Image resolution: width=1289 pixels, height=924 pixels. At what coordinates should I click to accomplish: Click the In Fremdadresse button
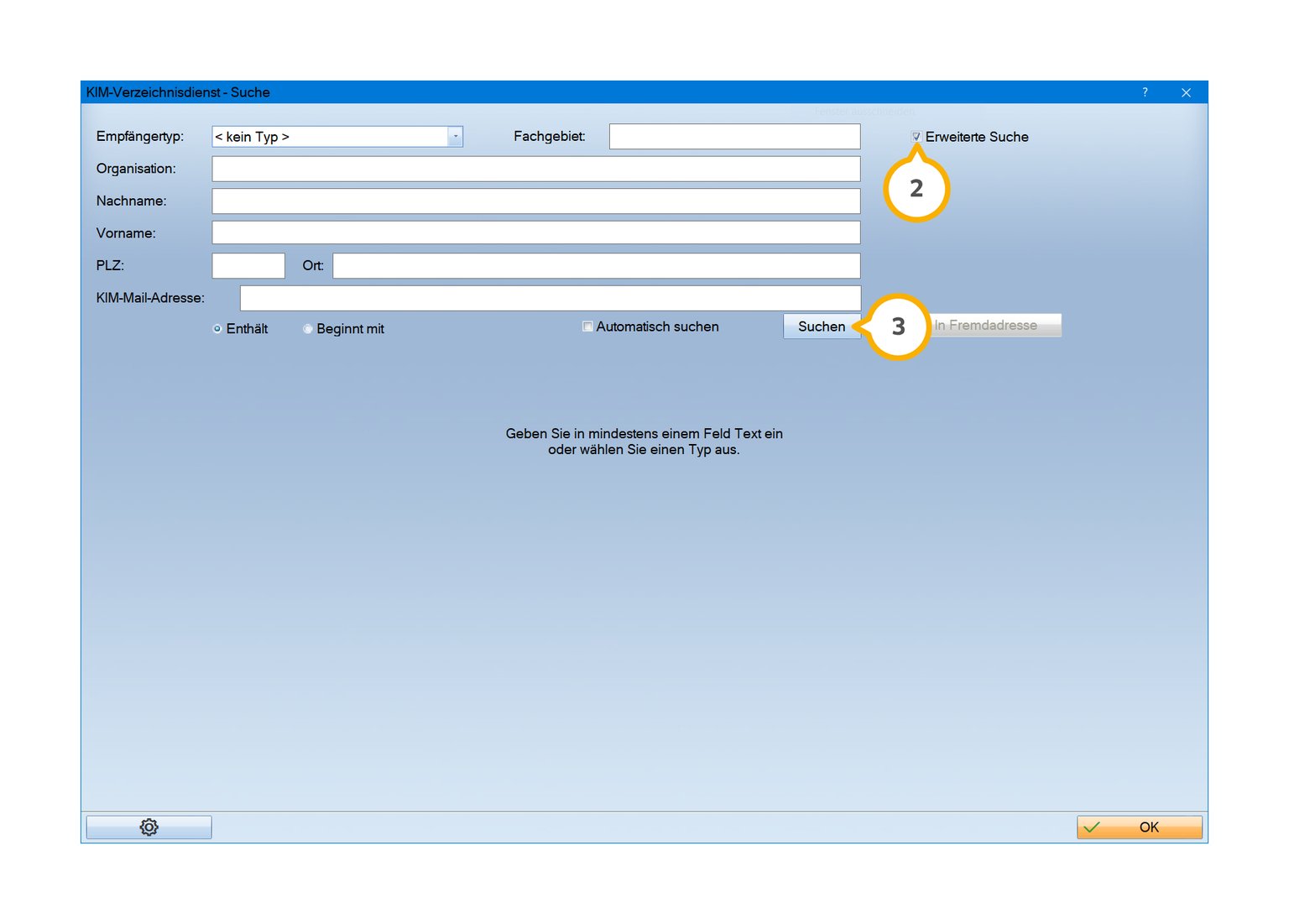click(x=995, y=326)
